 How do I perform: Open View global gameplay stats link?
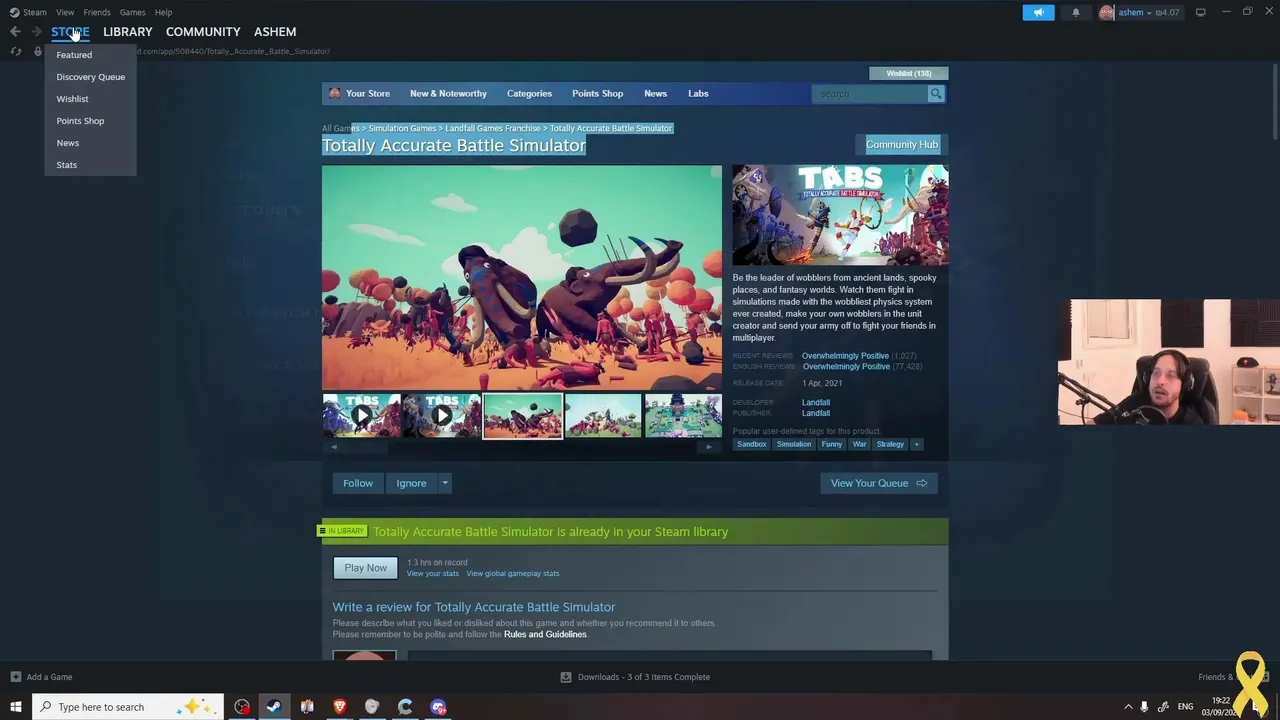click(x=513, y=574)
